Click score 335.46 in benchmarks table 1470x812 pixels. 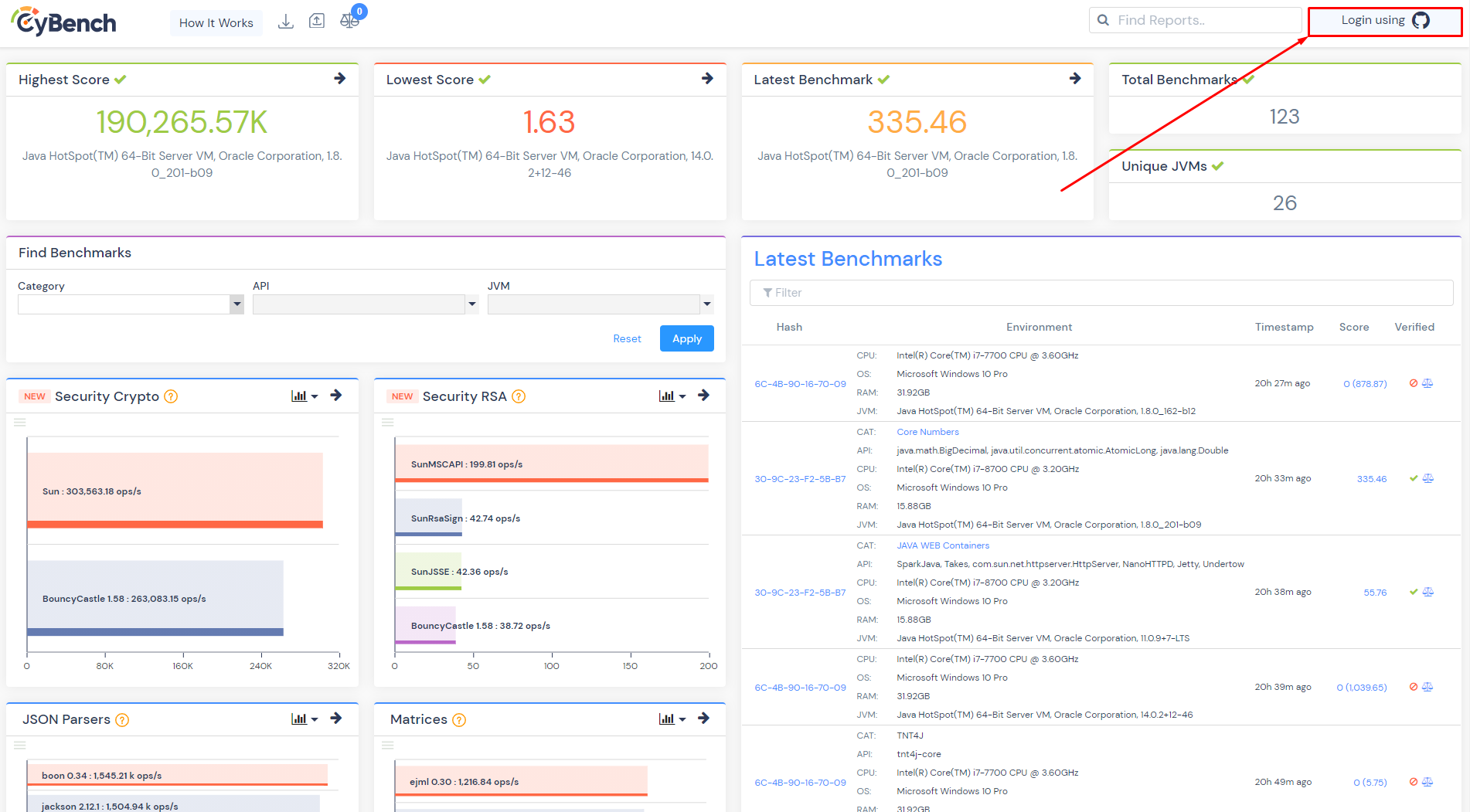[1372, 479]
